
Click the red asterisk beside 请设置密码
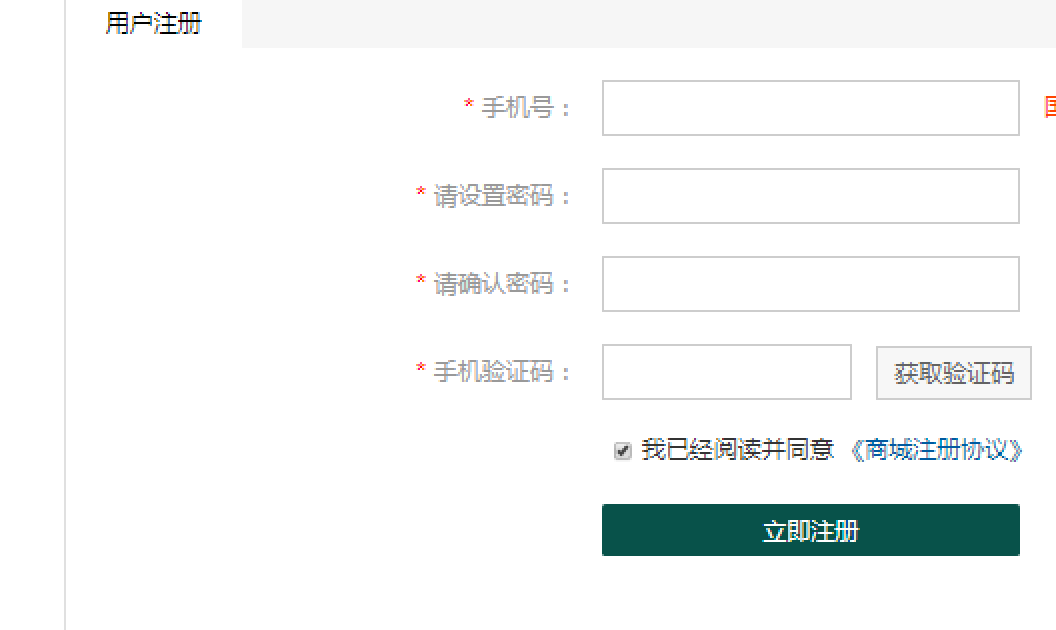point(421,193)
